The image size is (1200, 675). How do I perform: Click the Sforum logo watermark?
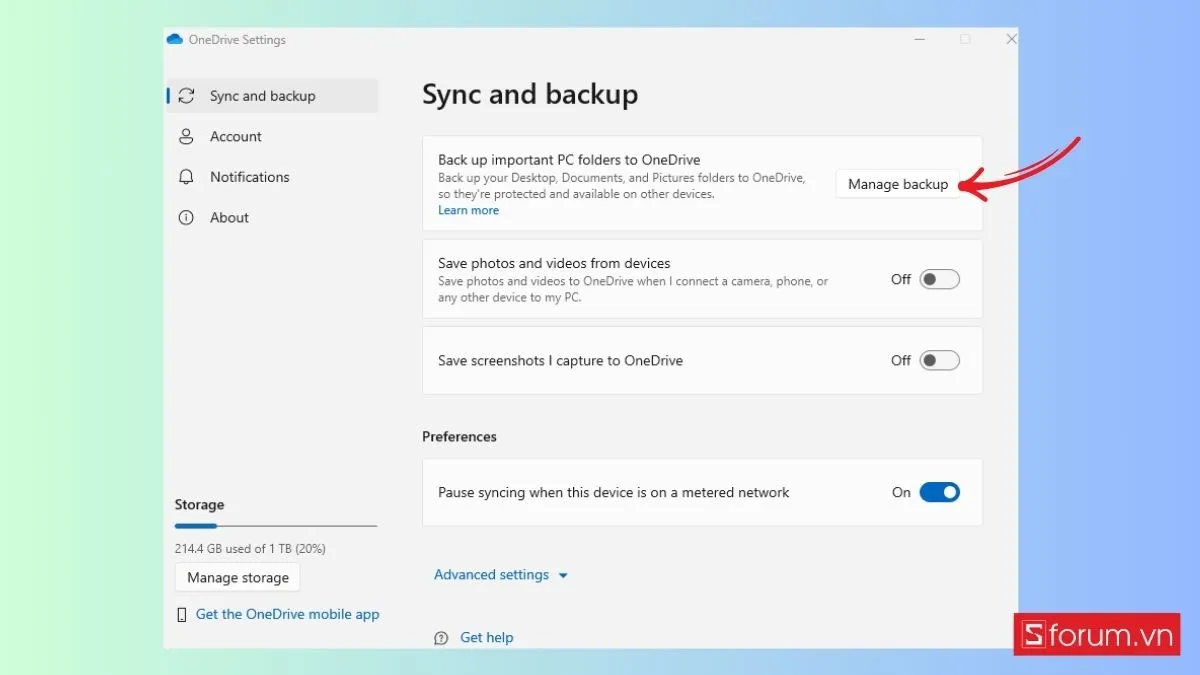1097,634
